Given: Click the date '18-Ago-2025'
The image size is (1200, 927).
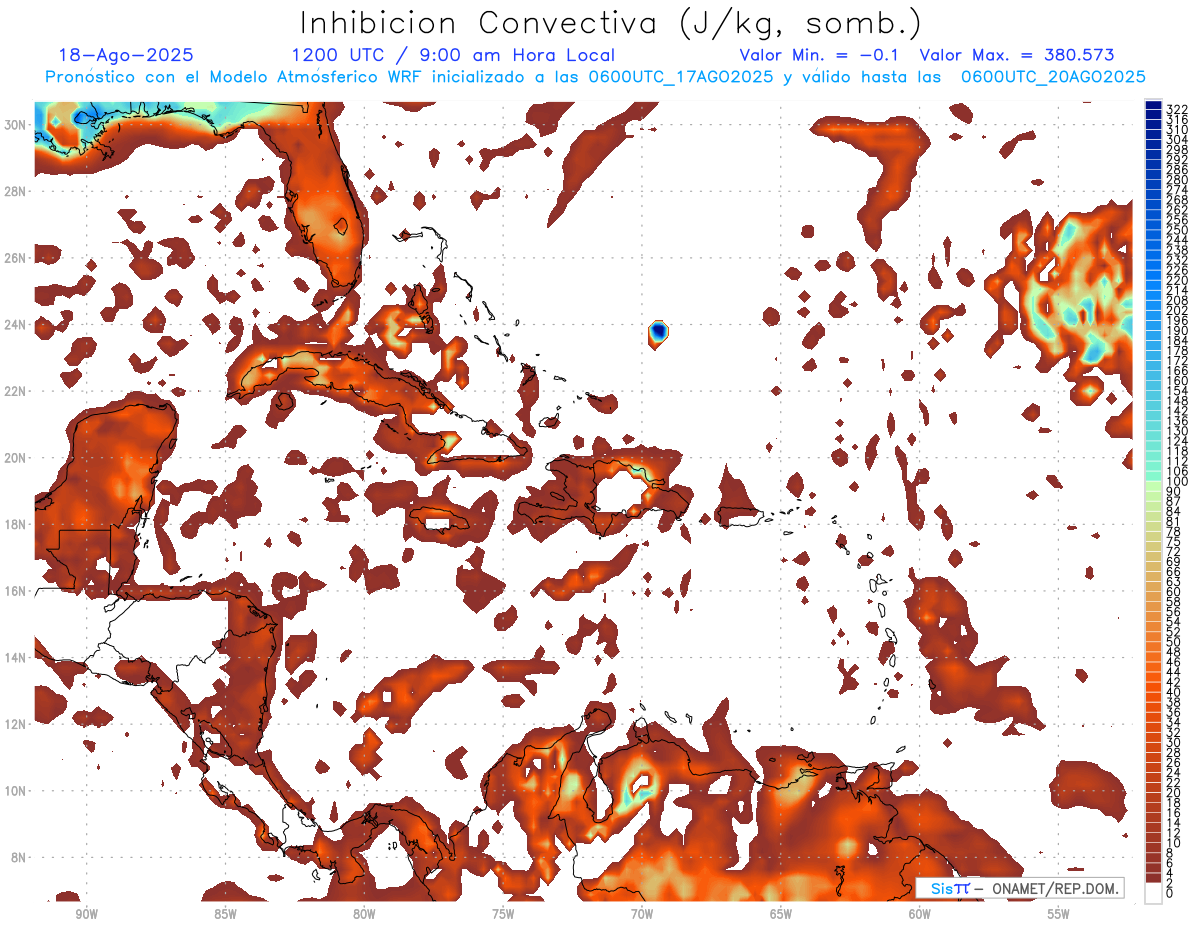Looking at the screenshot, I should point(126,56).
